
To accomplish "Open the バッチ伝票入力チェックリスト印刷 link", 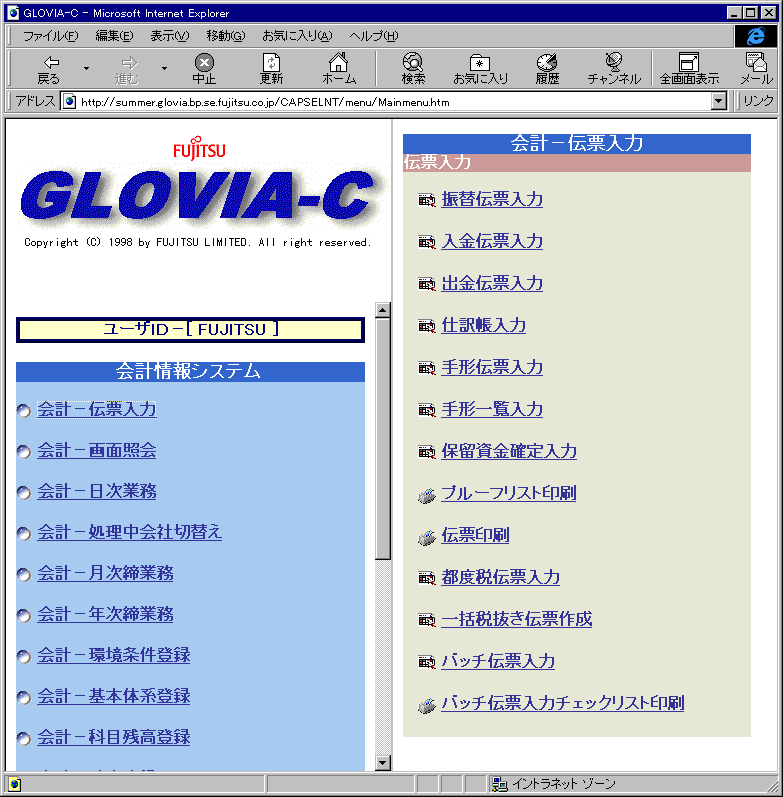I will click(562, 703).
